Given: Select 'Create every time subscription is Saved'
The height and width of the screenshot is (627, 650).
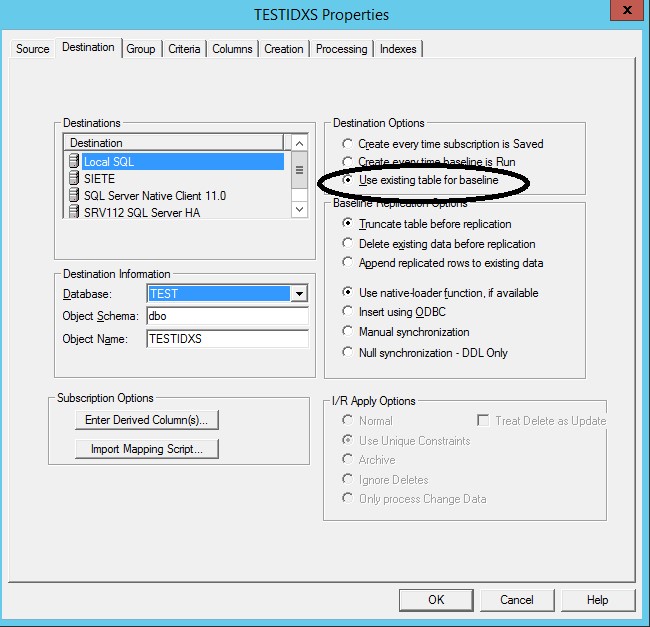Looking at the screenshot, I should [348, 144].
